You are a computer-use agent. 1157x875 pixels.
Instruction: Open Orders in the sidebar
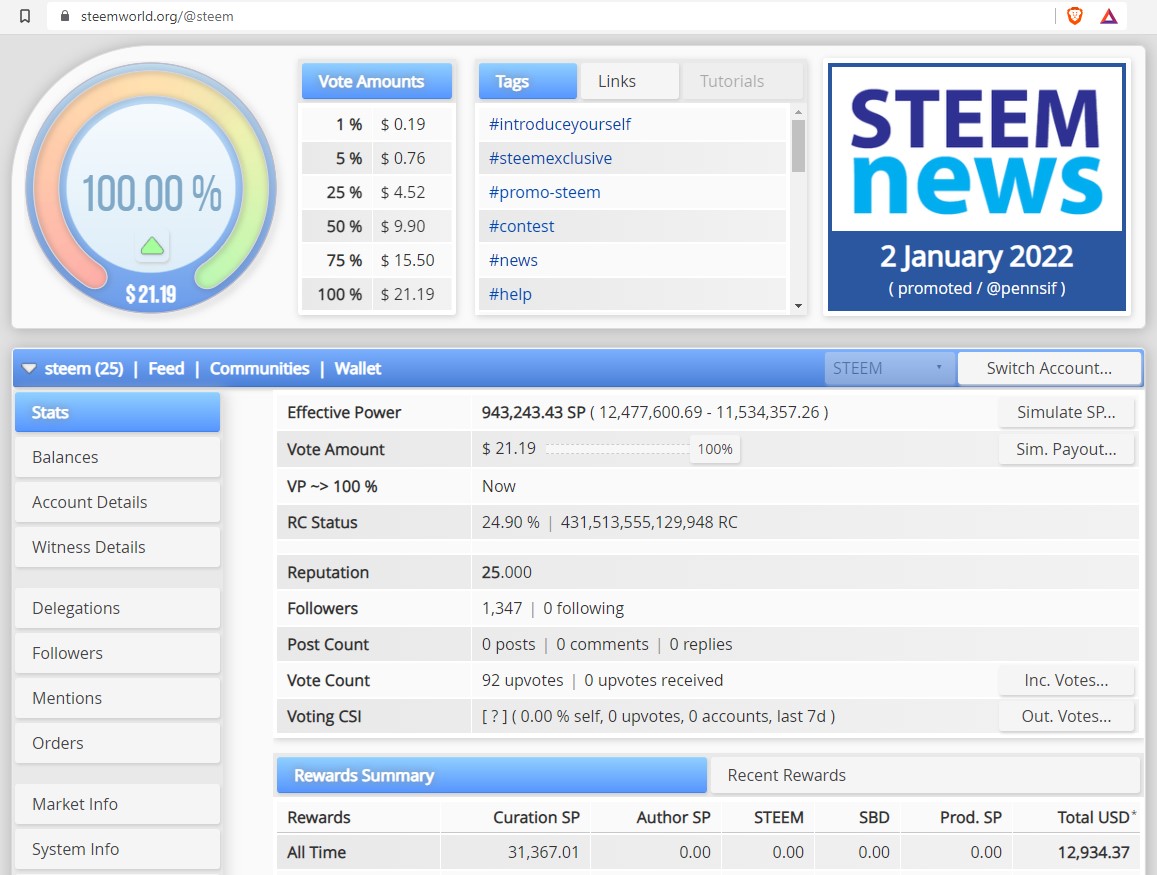(x=117, y=744)
